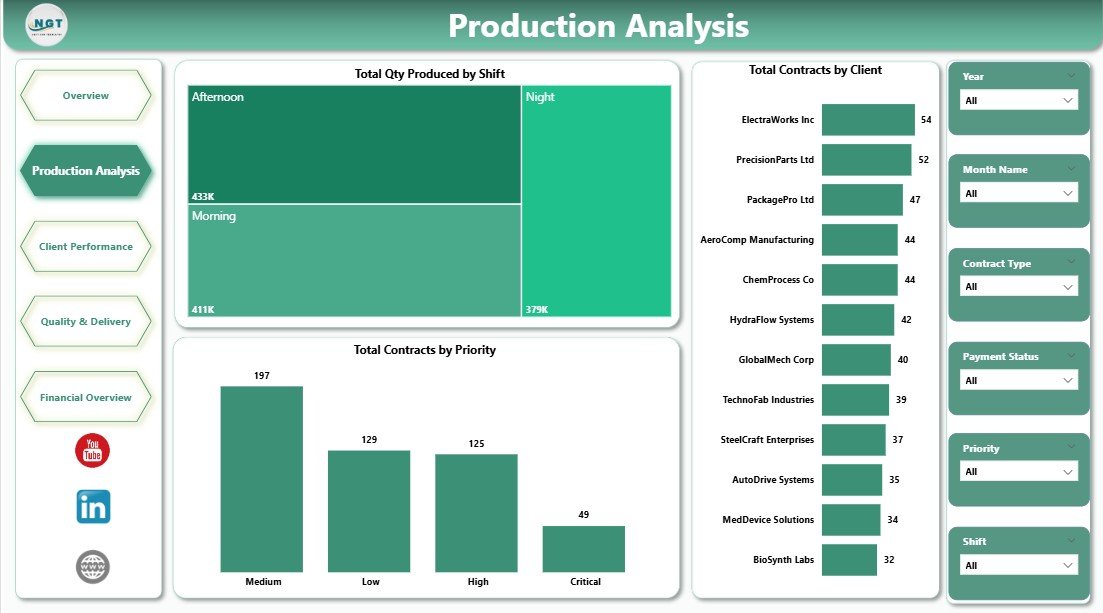Select the ElectraWorks Inc contracts bar
The image size is (1103, 613).
tap(869, 119)
